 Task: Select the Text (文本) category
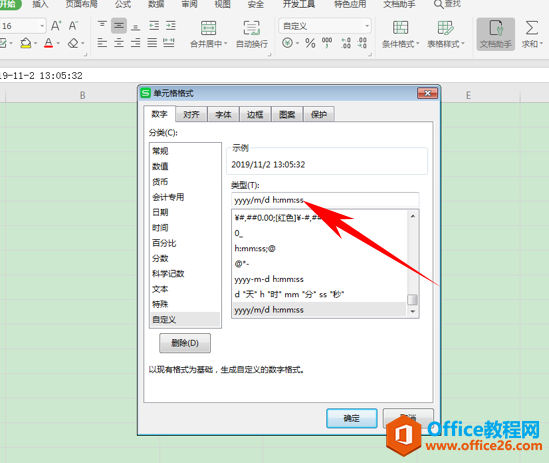point(185,289)
